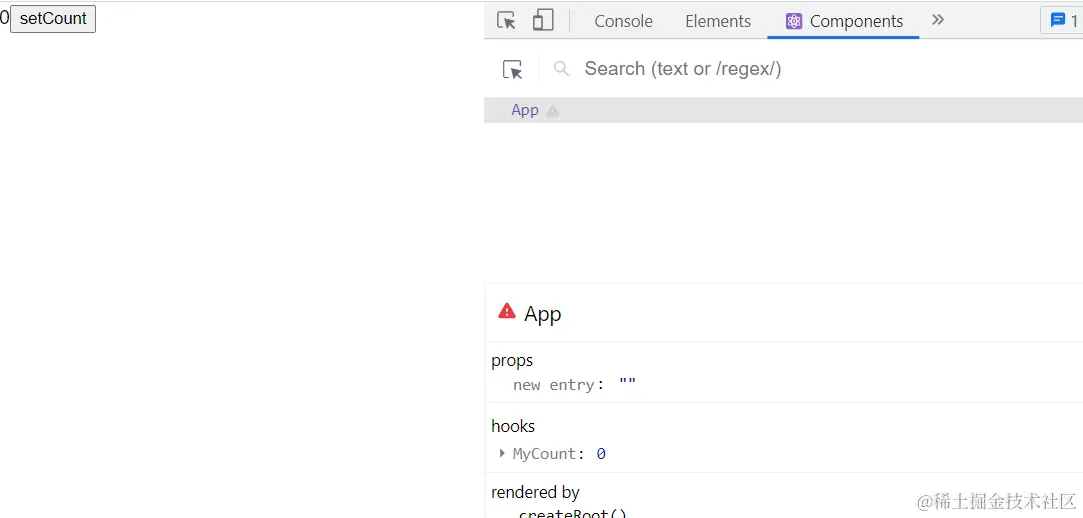
Task: Toggle the device toolbar icon
Action: click(543, 20)
